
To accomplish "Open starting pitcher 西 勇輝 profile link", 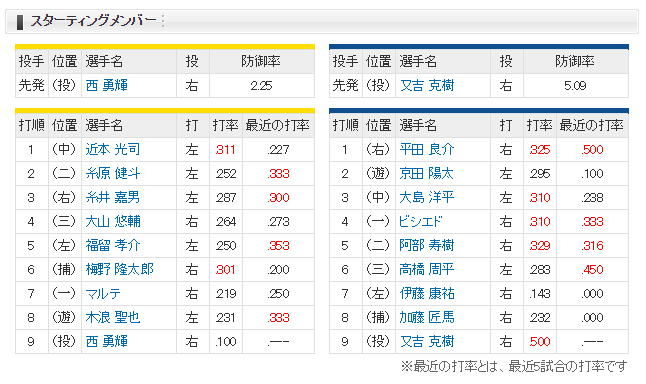I will [107, 86].
